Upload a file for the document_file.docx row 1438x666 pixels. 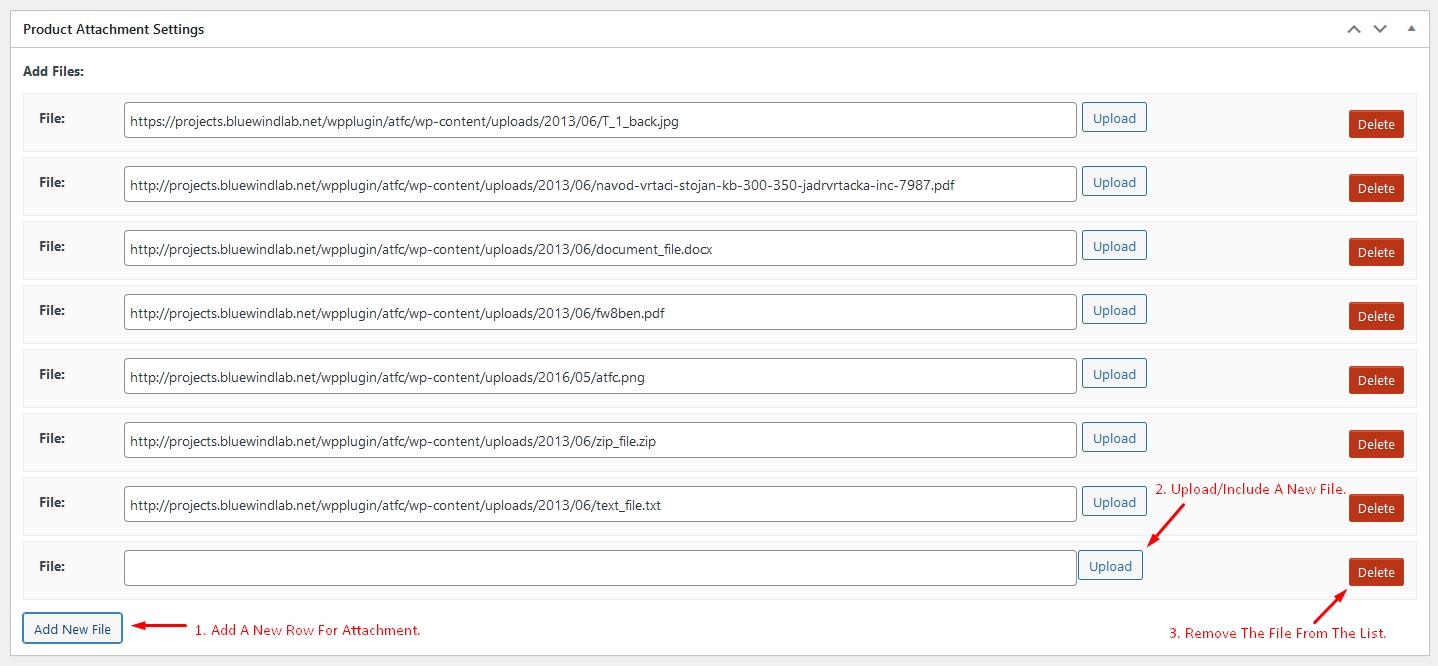coord(1113,245)
